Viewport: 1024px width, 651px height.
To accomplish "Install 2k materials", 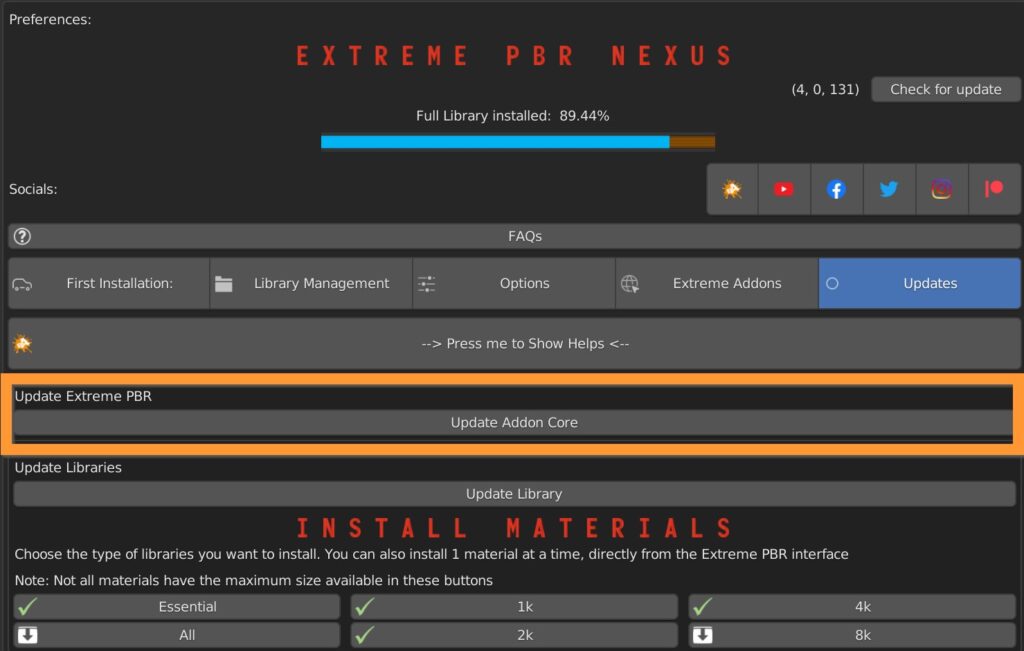I will coord(514,635).
